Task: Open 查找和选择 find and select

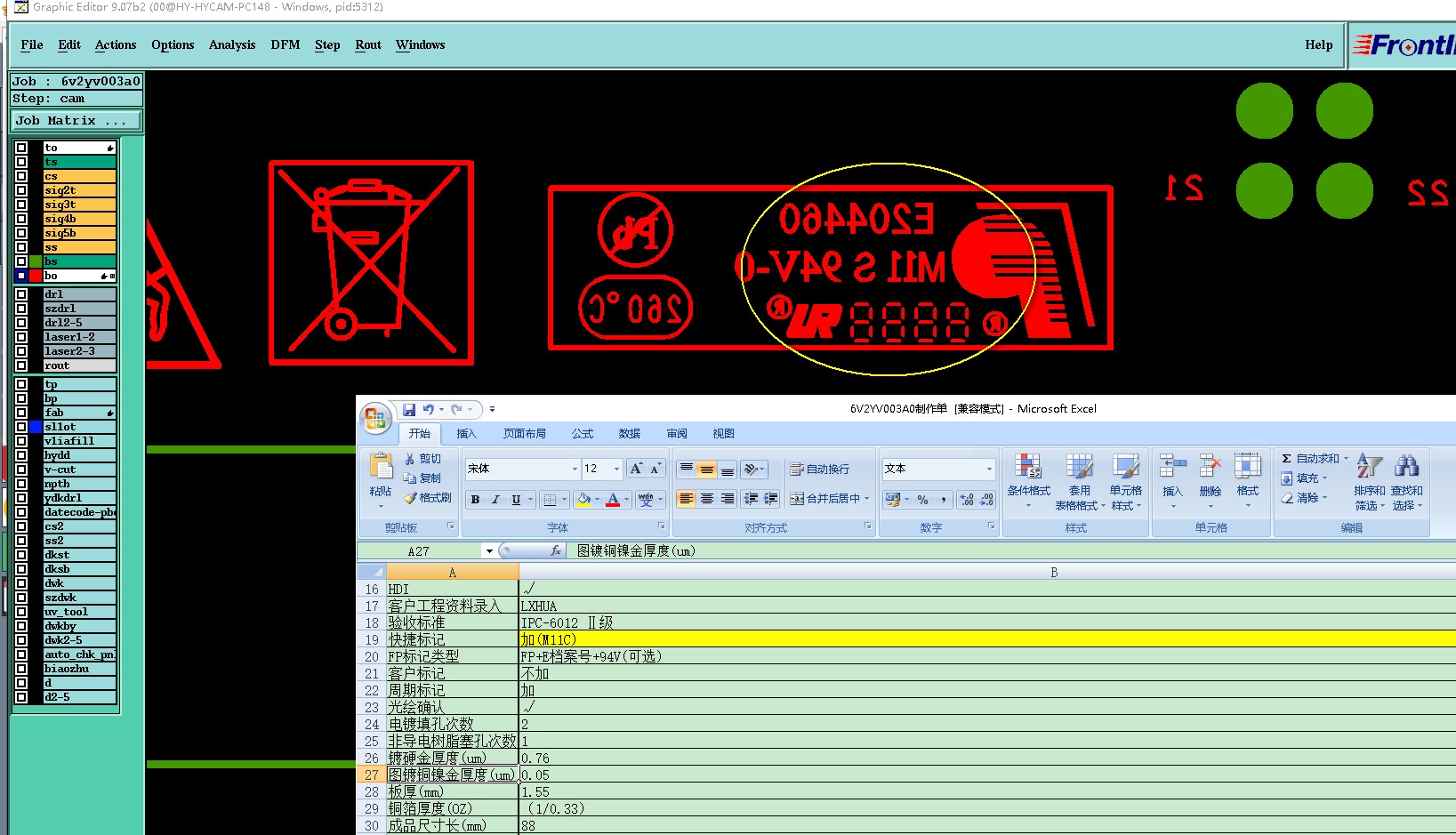Action: [x=1406, y=481]
